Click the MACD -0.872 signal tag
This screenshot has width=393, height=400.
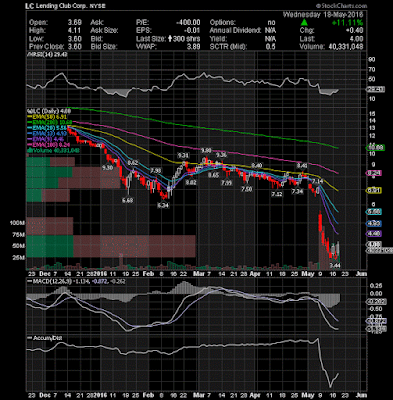click(376, 321)
